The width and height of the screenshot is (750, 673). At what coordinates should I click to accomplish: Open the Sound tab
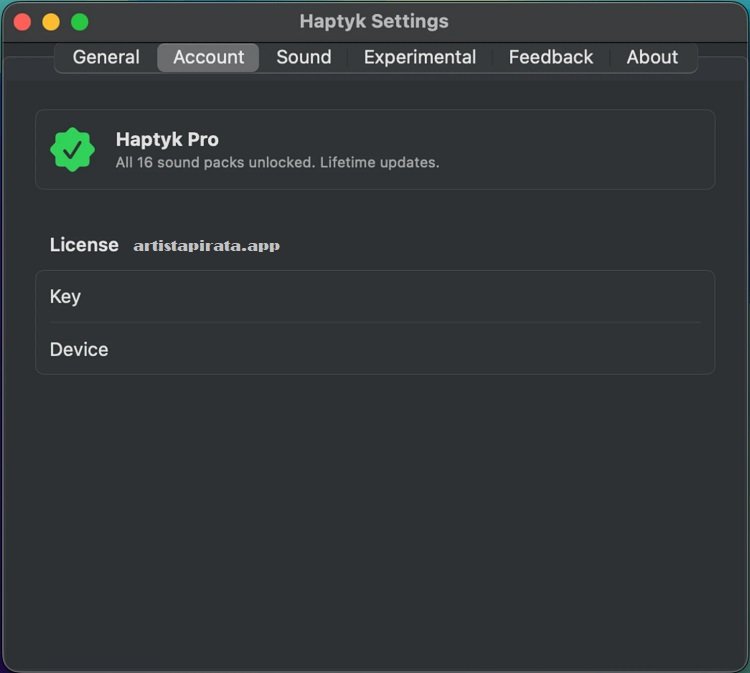pos(304,57)
